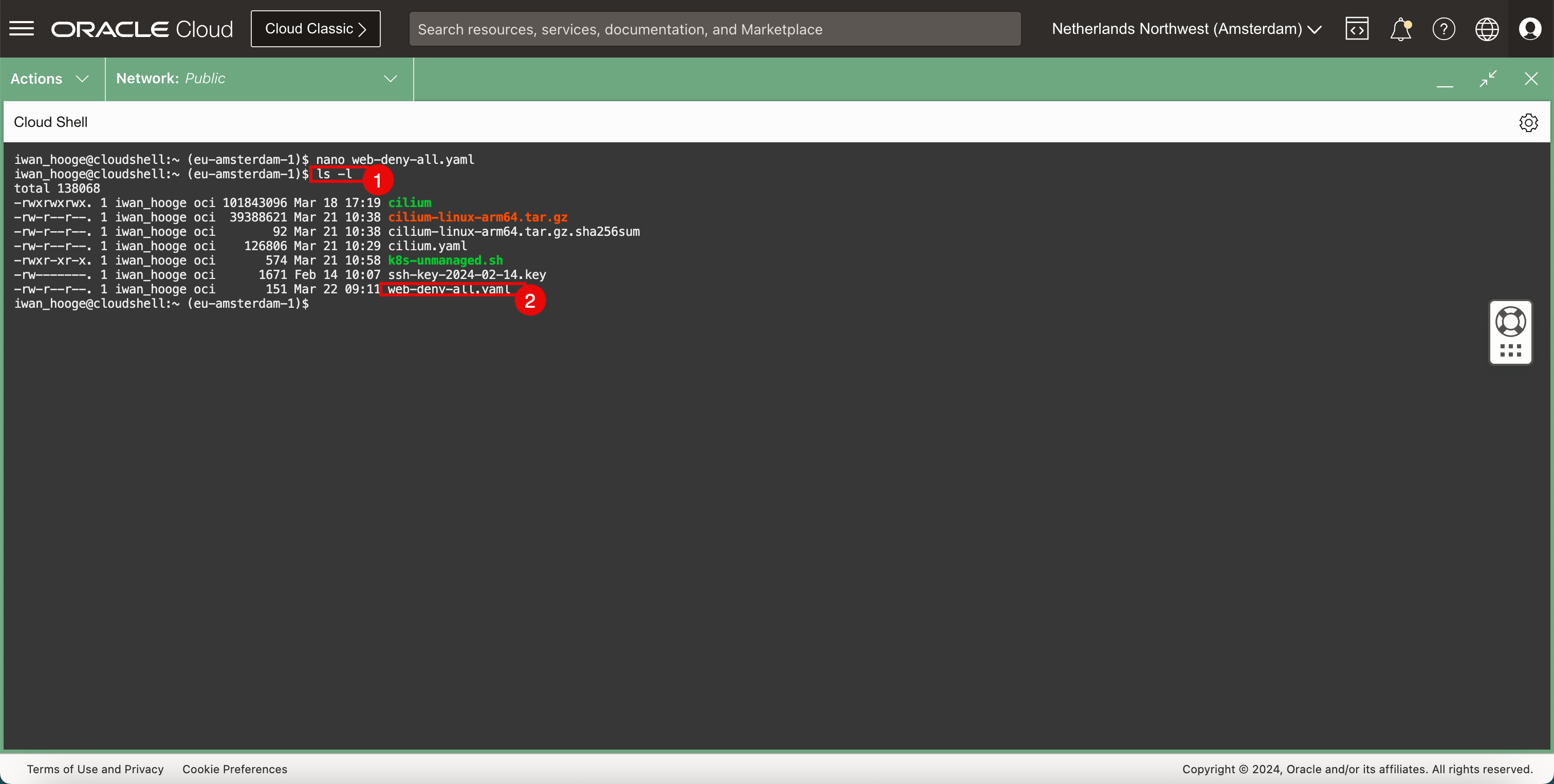Open Cookie Preferences link
The height and width of the screenshot is (784, 1554).
(x=235, y=769)
